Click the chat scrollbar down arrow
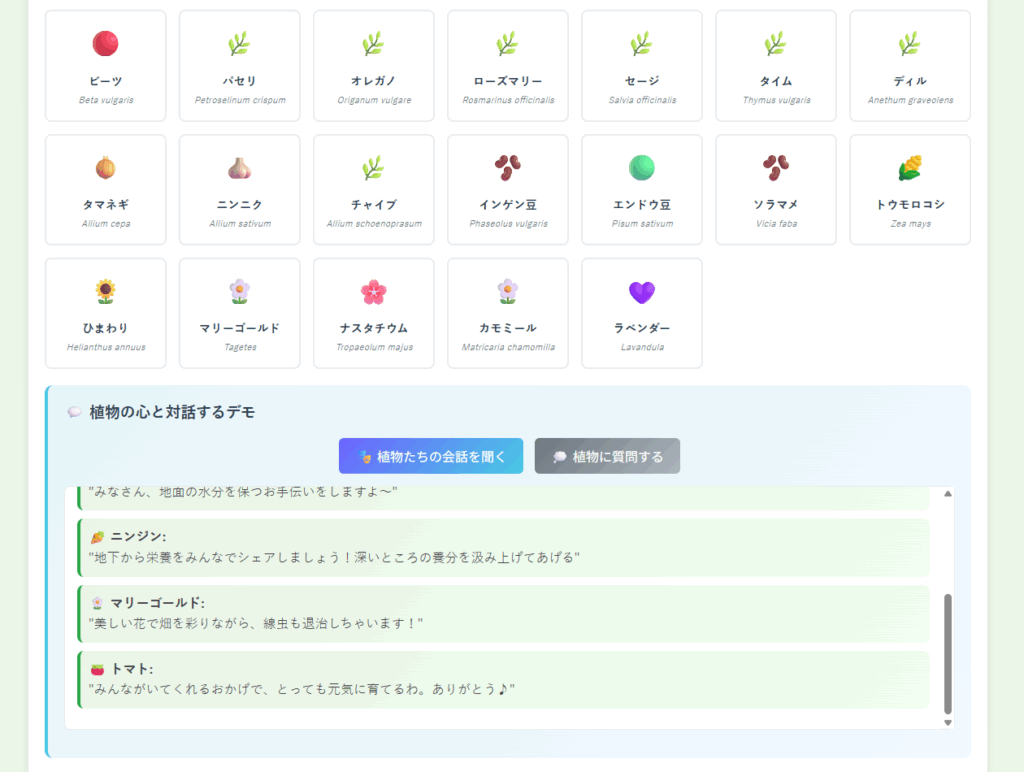Screen dimensions: 1024x772 [948, 722]
